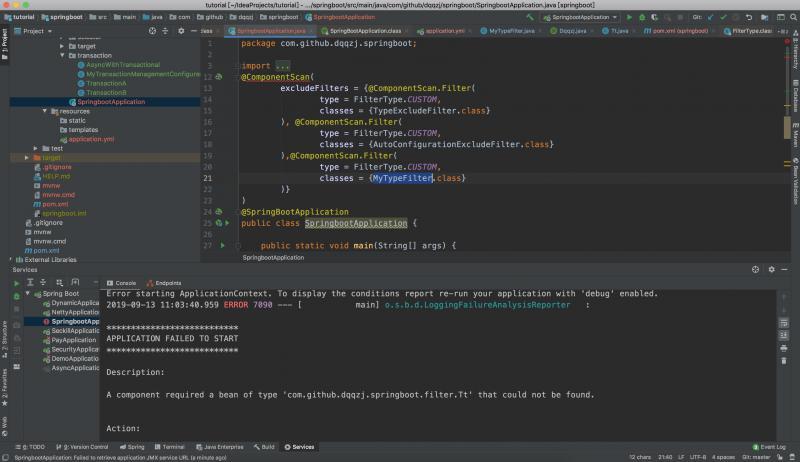Run with coverage icon in top toolbar
Viewport: 800px width, 462px height.
pyautogui.click(x=655, y=17)
